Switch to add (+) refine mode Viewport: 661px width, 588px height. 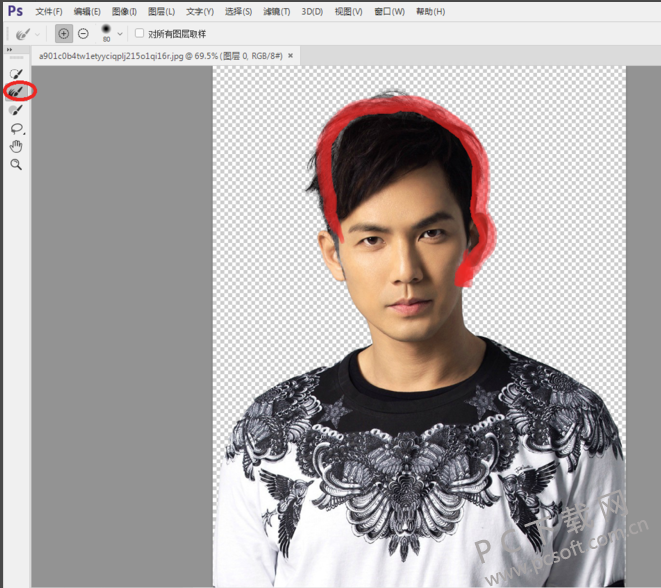64,33
